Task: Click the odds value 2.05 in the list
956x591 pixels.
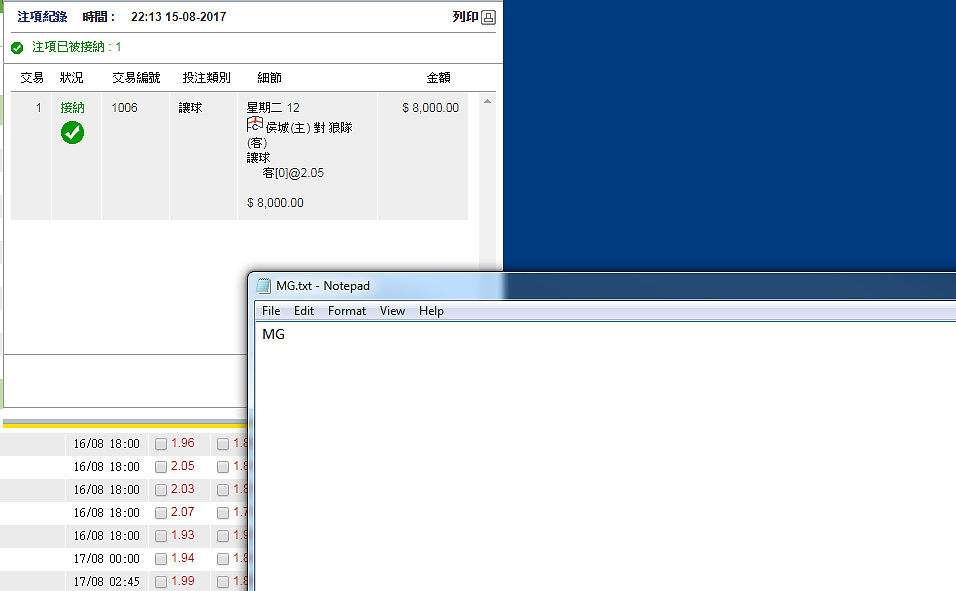Action: (183, 466)
